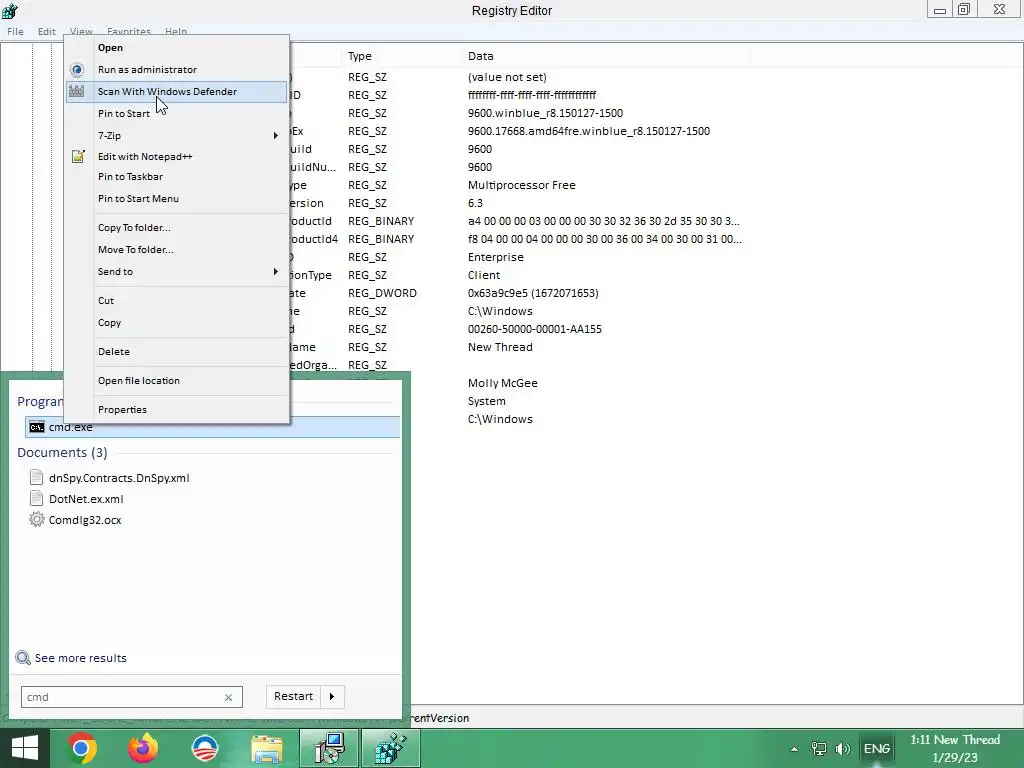The height and width of the screenshot is (768, 1024).
Task: Click the Registry Editor title bar icon
Action: 10,10
